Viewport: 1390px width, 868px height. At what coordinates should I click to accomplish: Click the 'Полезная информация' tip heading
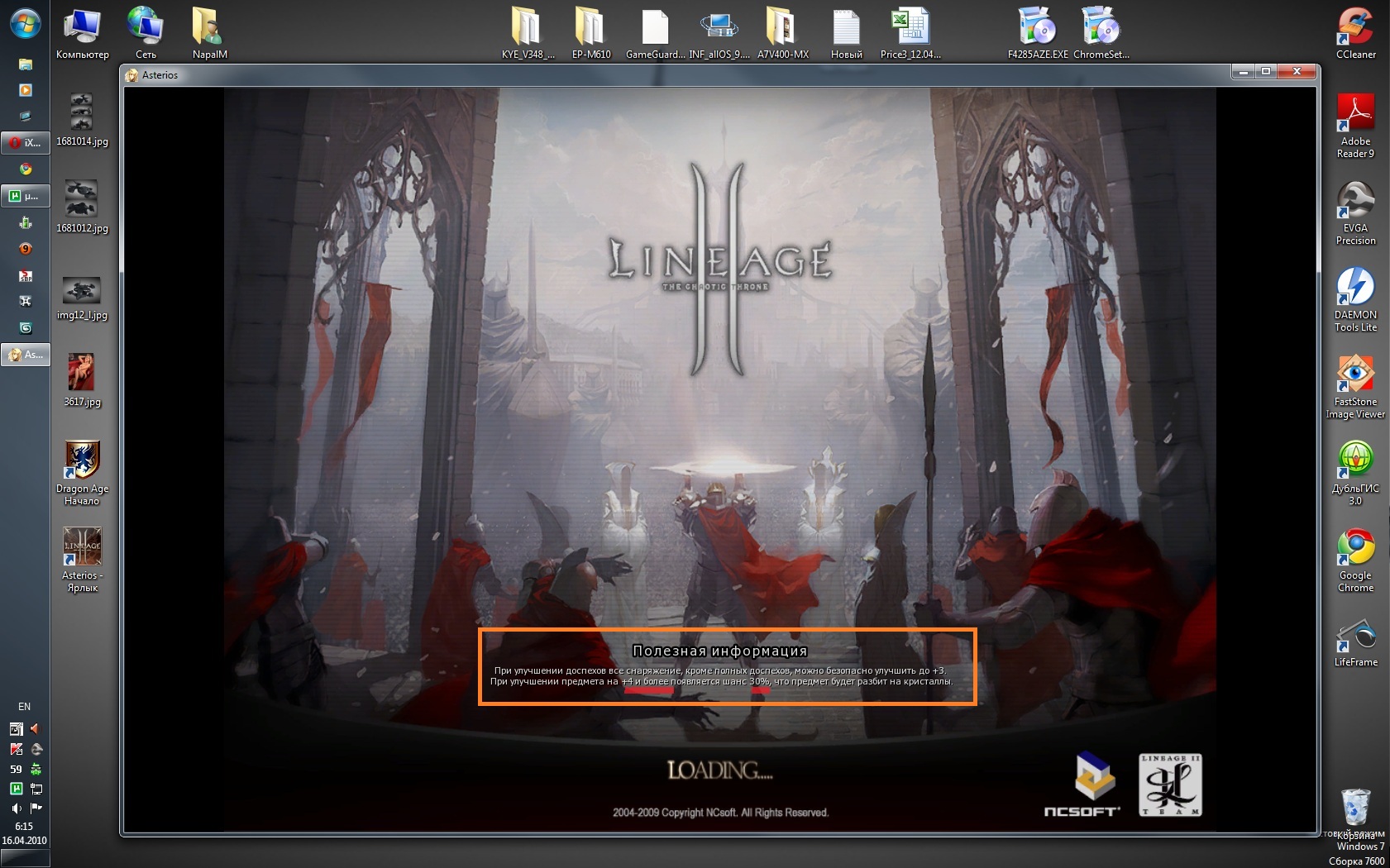pos(719,651)
